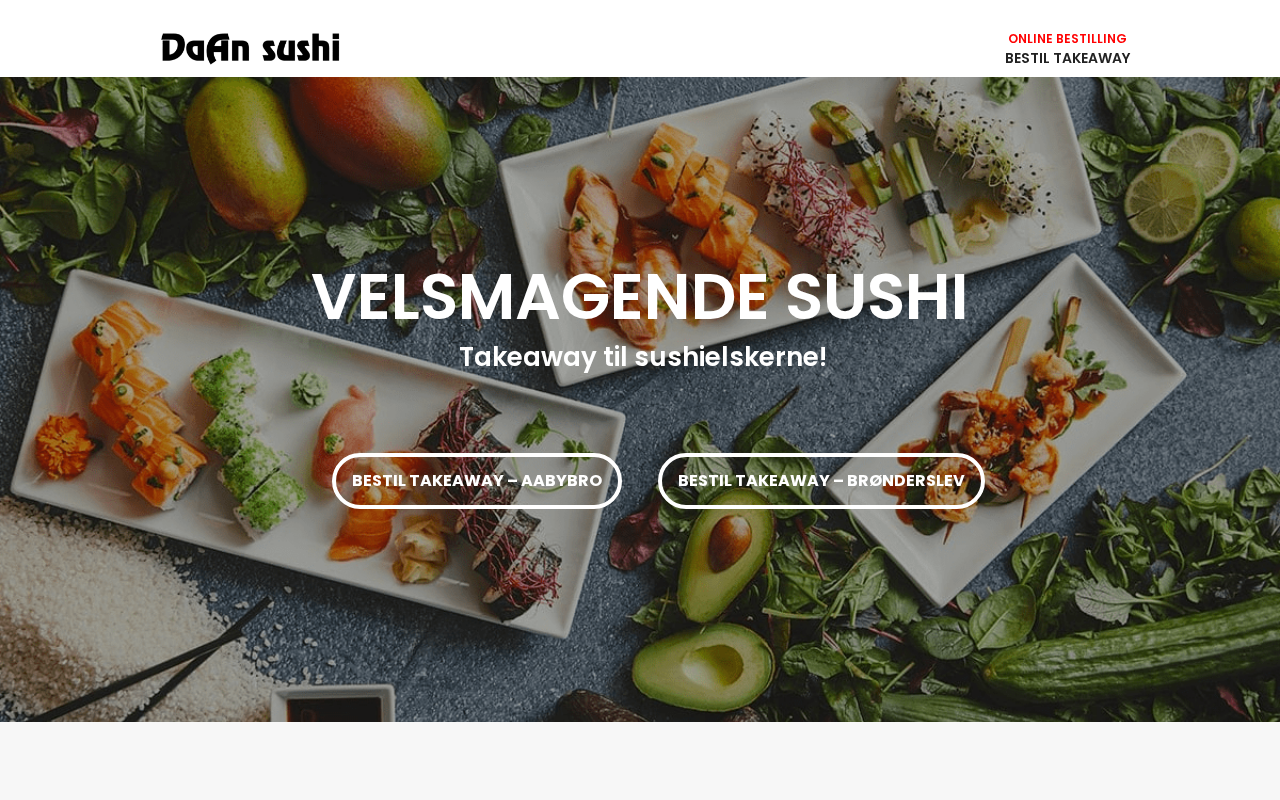The height and width of the screenshot is (800, 1280).
Task: Order takeaway from the Brønderslev location
Action: coord(821,481)
